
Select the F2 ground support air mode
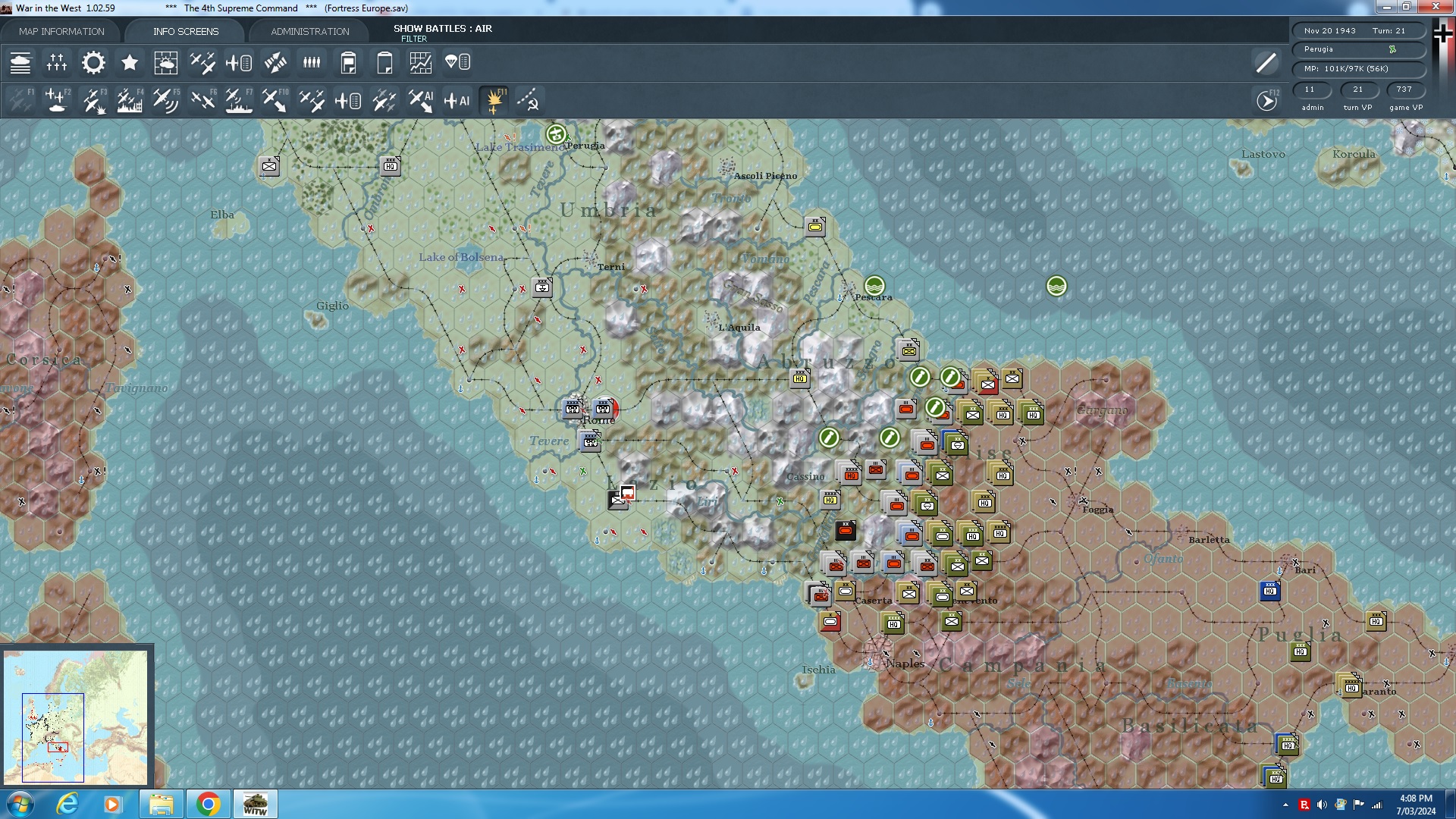click(57, 100)
